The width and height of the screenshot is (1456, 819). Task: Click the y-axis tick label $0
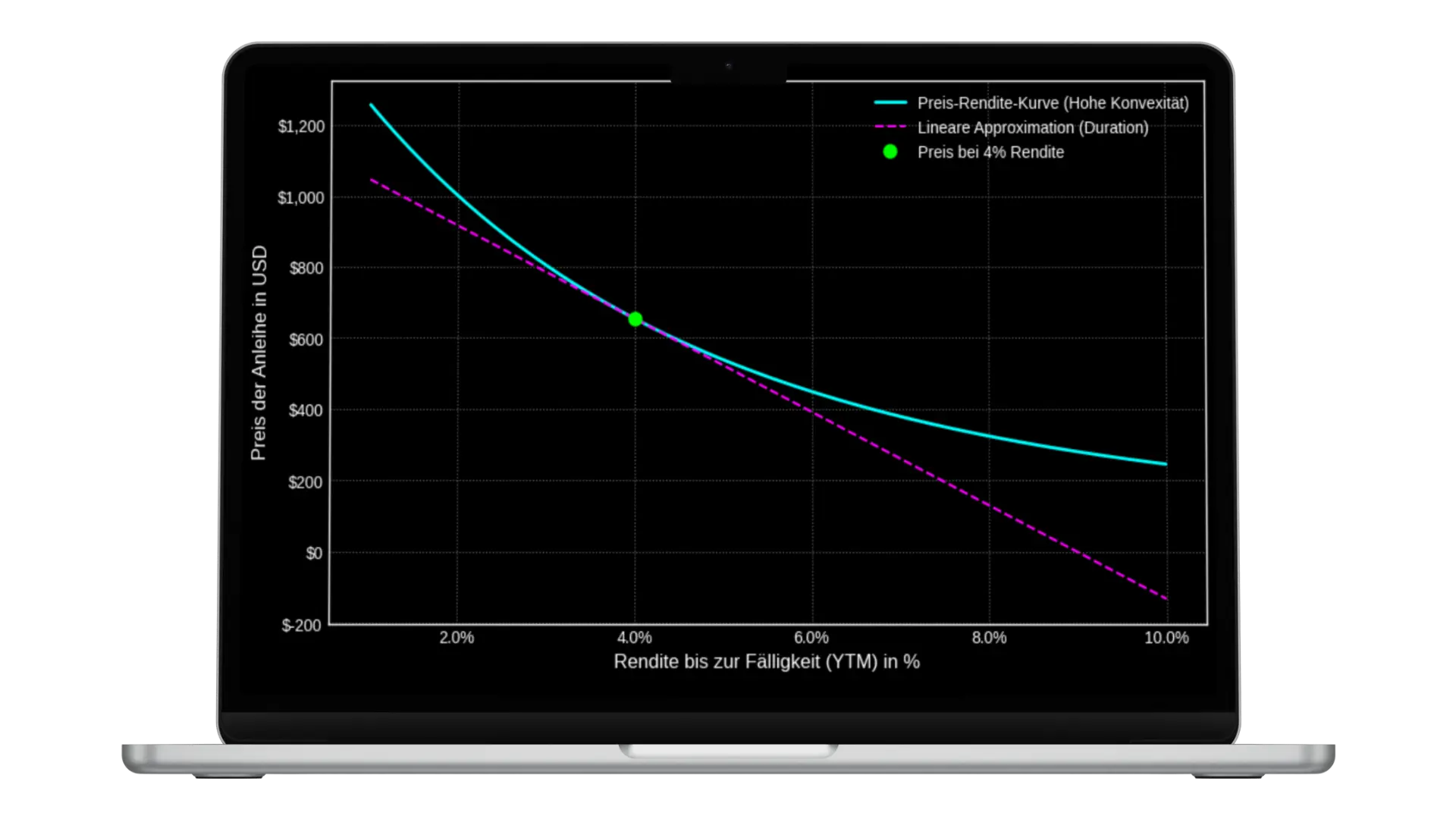pyautogui.click(x=314, y=554)
